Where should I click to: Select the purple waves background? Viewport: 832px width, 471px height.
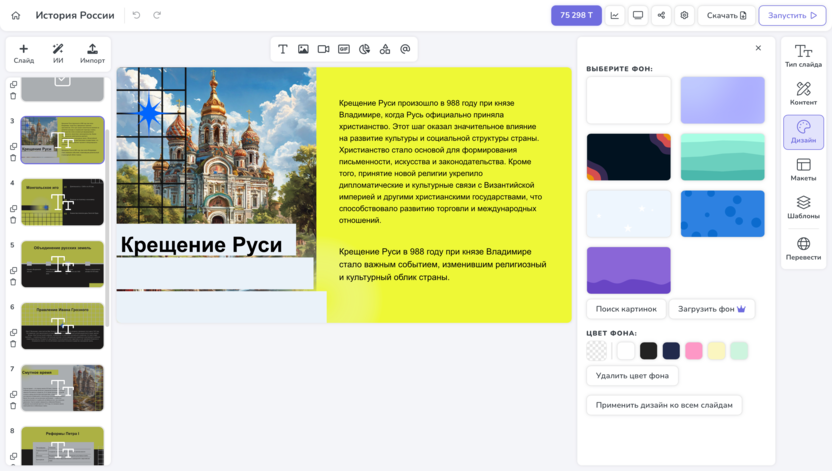(629, 271)
